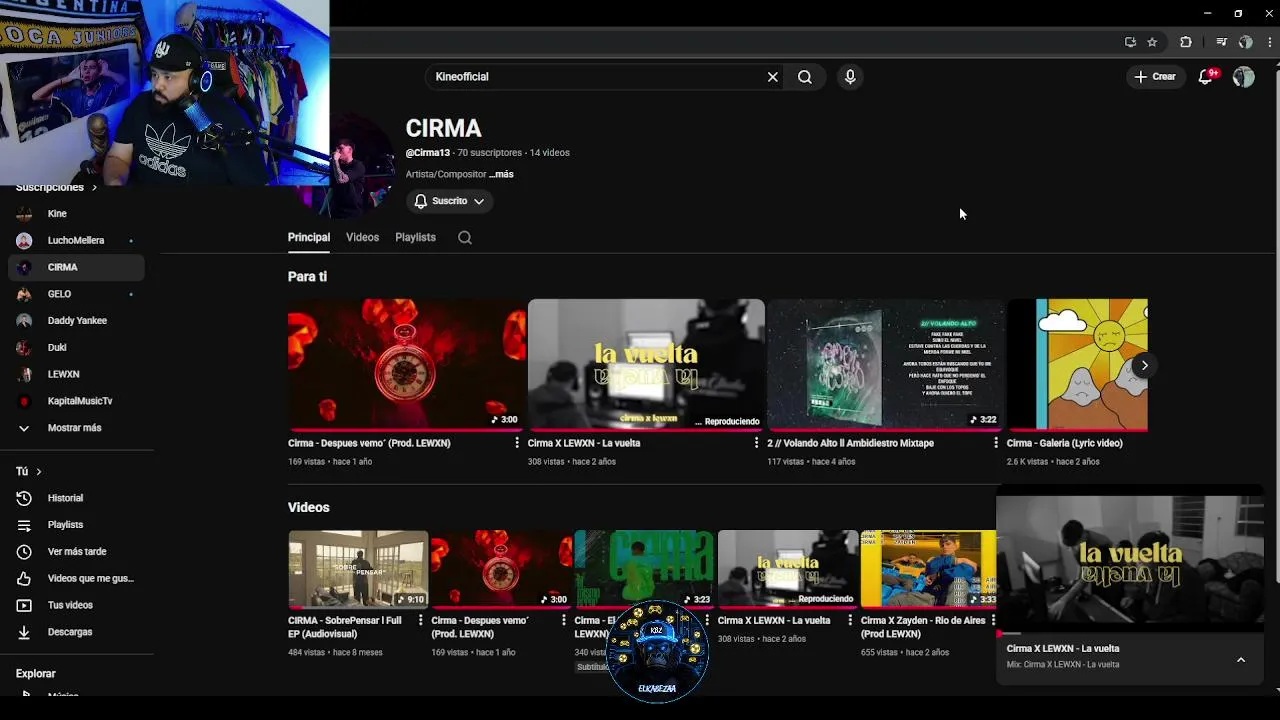Screen dimensions: 1280x720
Task: Open Cirma X Zayden - Rio de Aires title
Action: coord(922,627)
